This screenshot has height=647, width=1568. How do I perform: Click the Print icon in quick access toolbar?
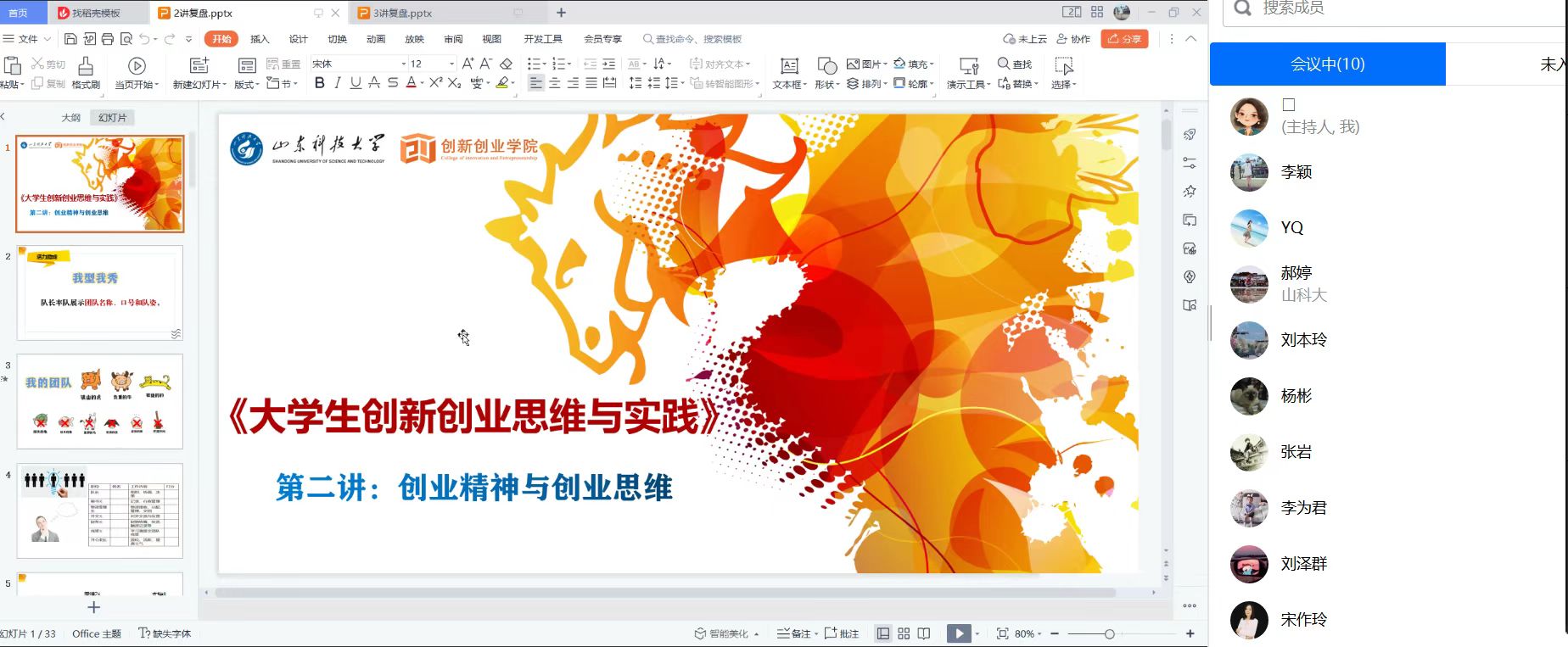(108, 39)
